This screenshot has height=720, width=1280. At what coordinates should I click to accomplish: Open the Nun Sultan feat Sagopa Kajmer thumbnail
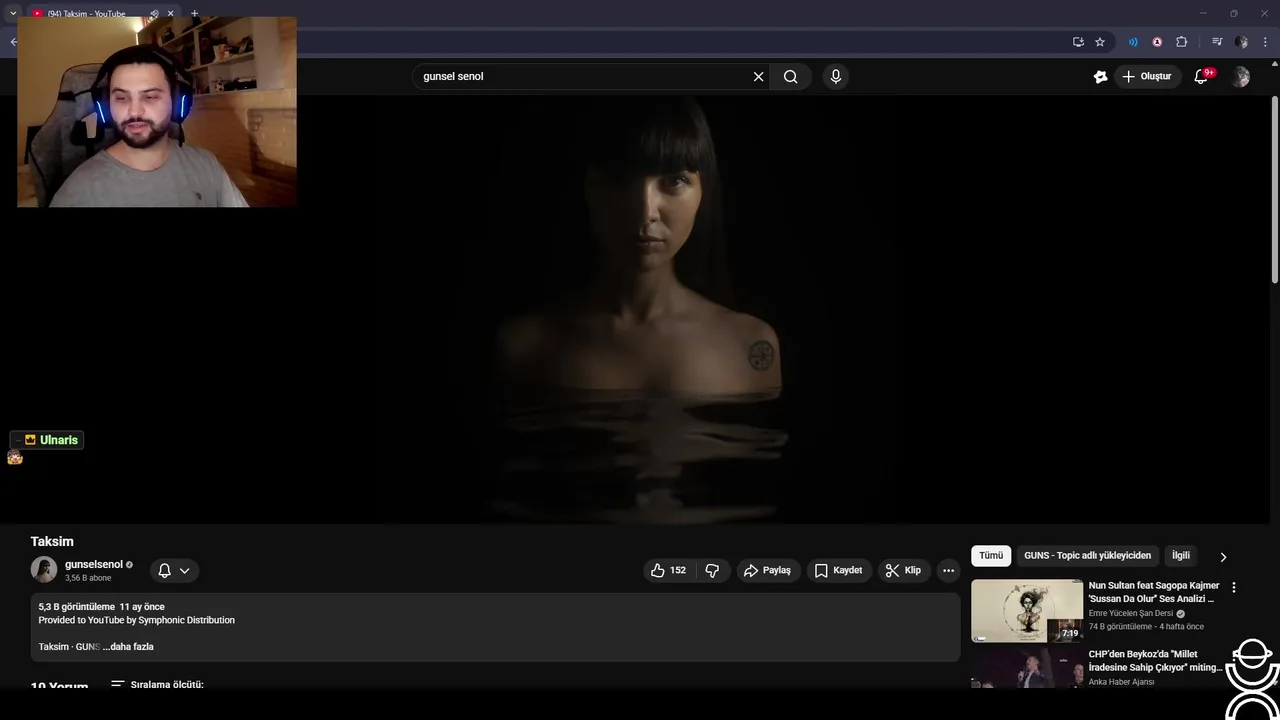coord(1027,610)
